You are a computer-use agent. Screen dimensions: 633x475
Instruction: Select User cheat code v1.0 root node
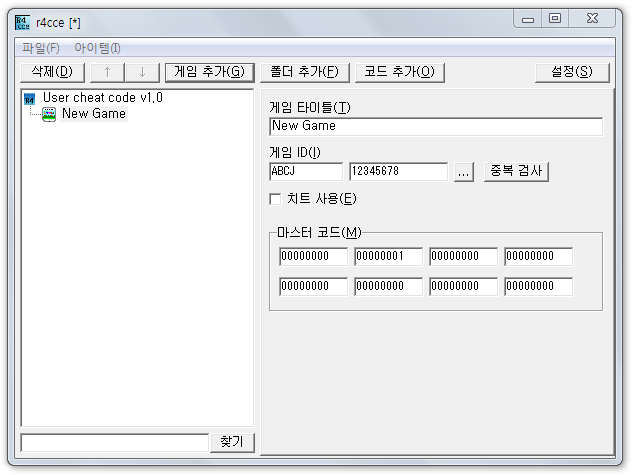[x=103, y=97]
